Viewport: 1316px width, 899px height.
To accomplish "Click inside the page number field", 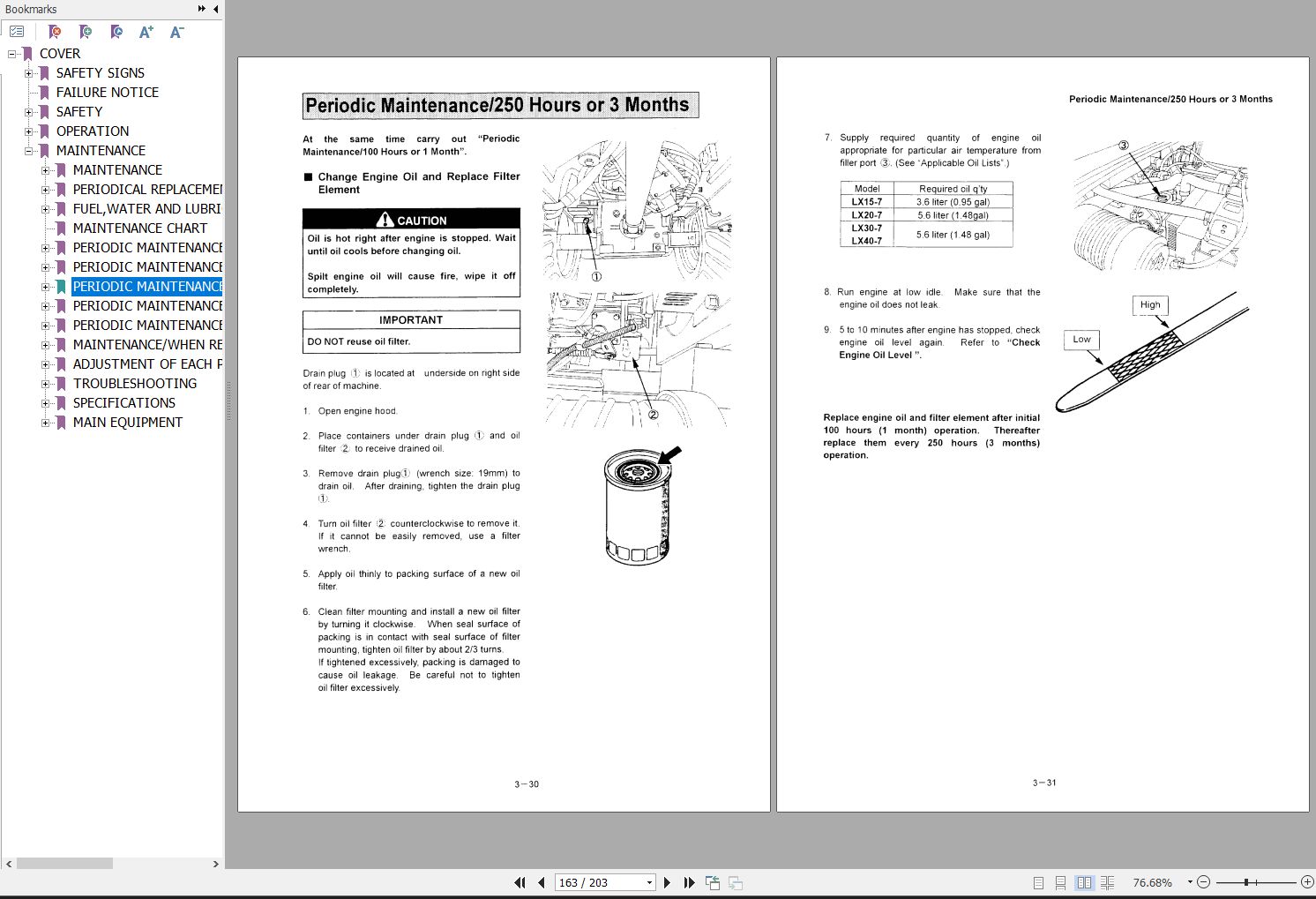I will point(591,882).
